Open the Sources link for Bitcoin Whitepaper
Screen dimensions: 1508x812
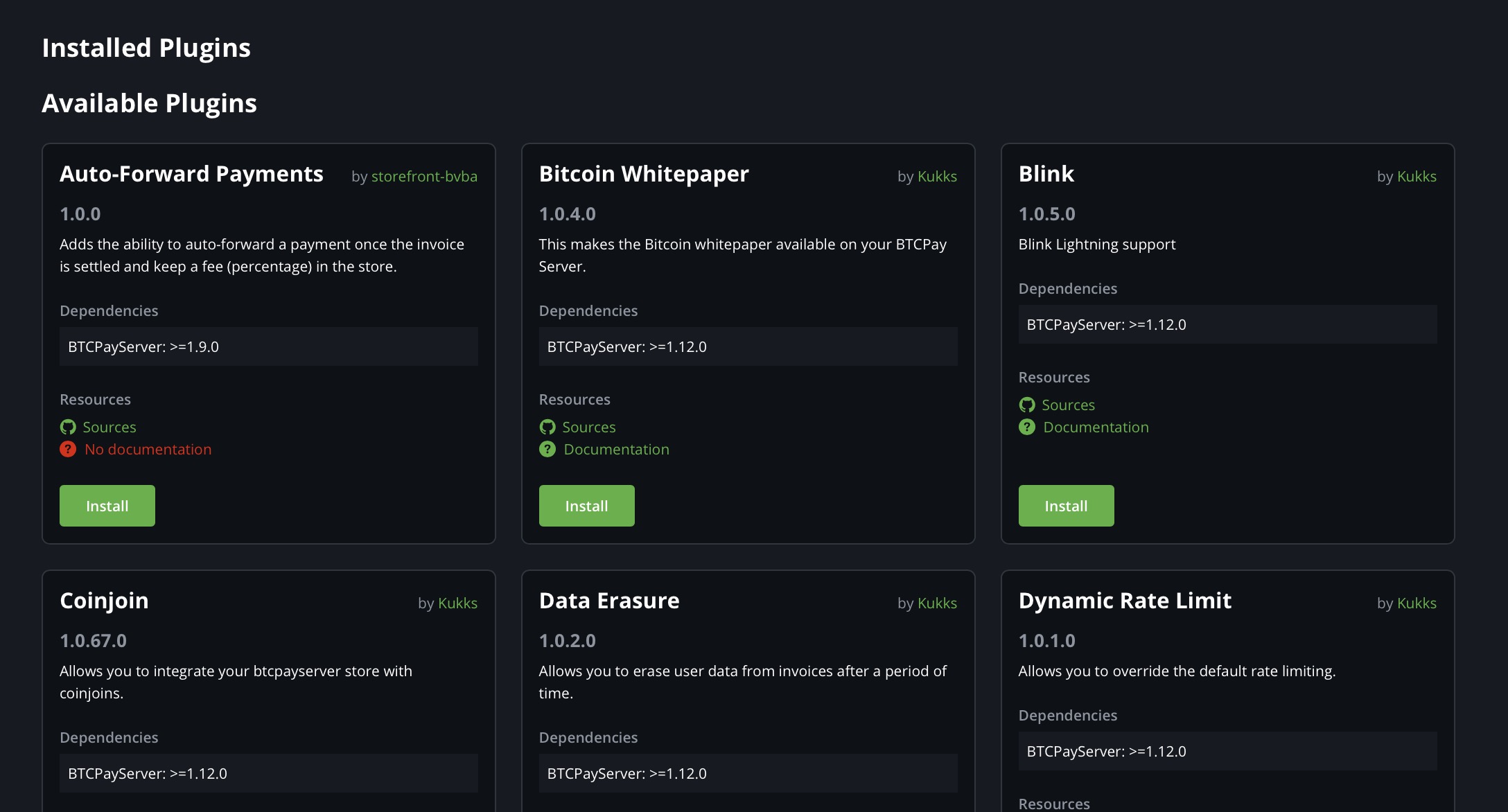(x=590, y=427)
